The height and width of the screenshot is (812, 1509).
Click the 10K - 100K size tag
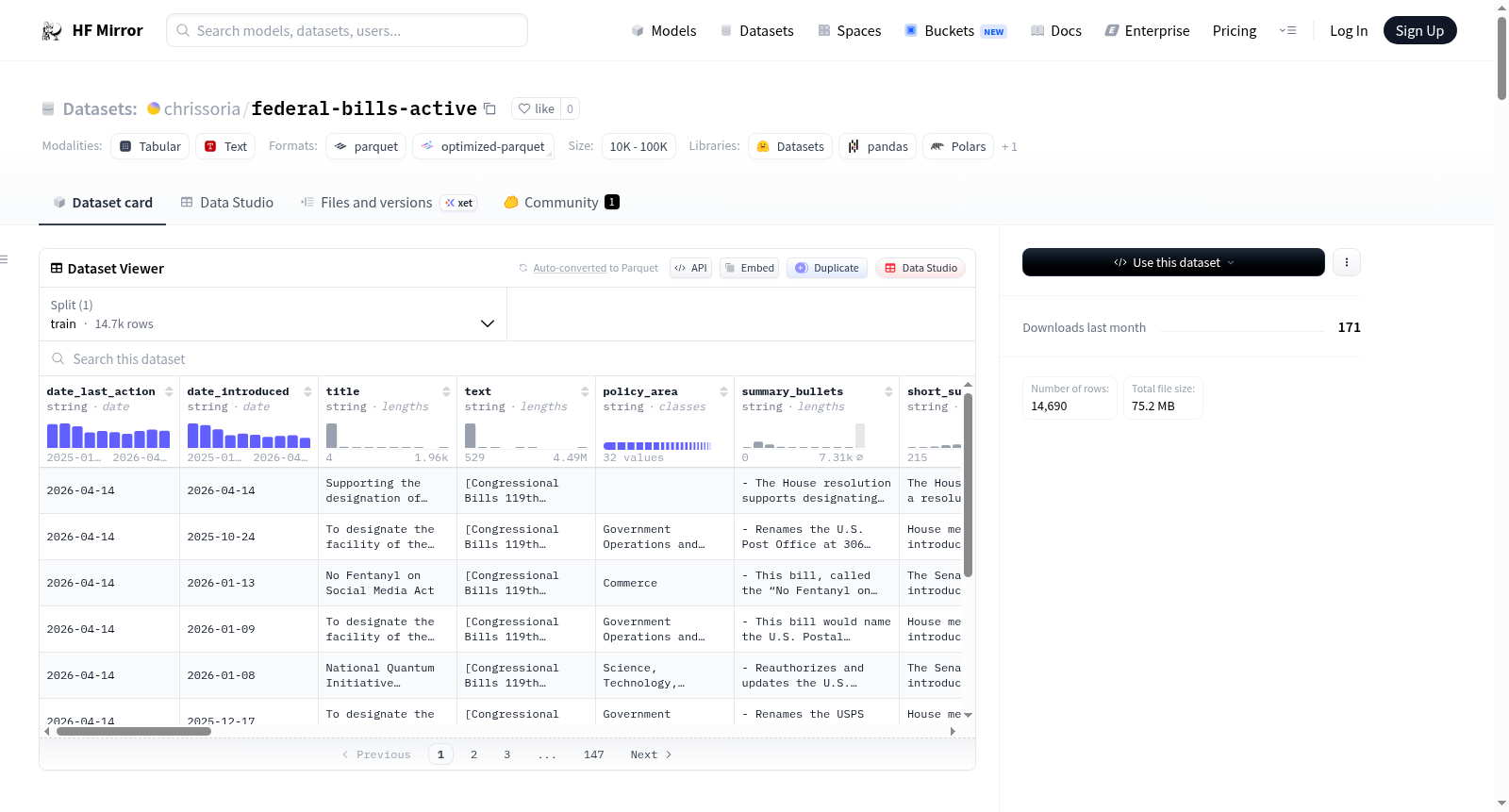(638, 146)
